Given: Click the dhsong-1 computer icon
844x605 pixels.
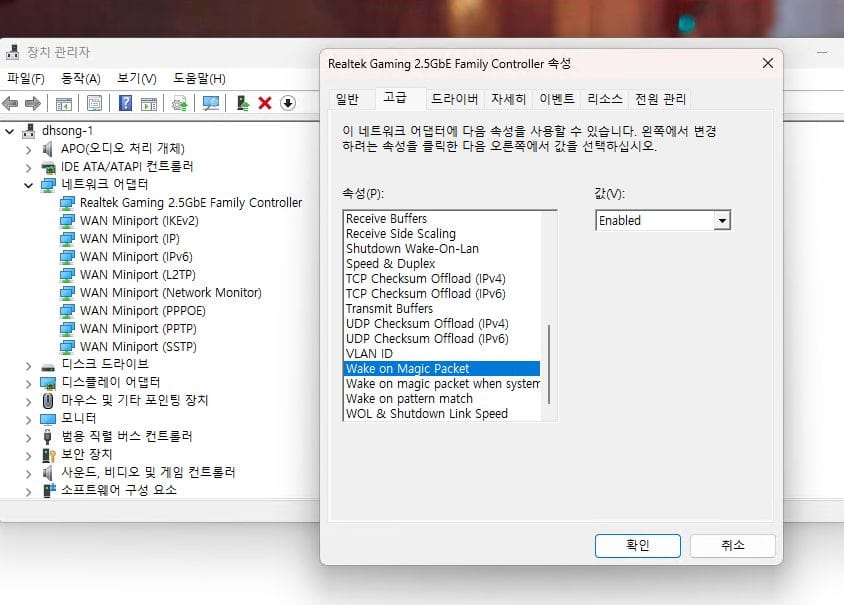Looking at the screenshot, I should pyautogui.click(x=29, y=130).
